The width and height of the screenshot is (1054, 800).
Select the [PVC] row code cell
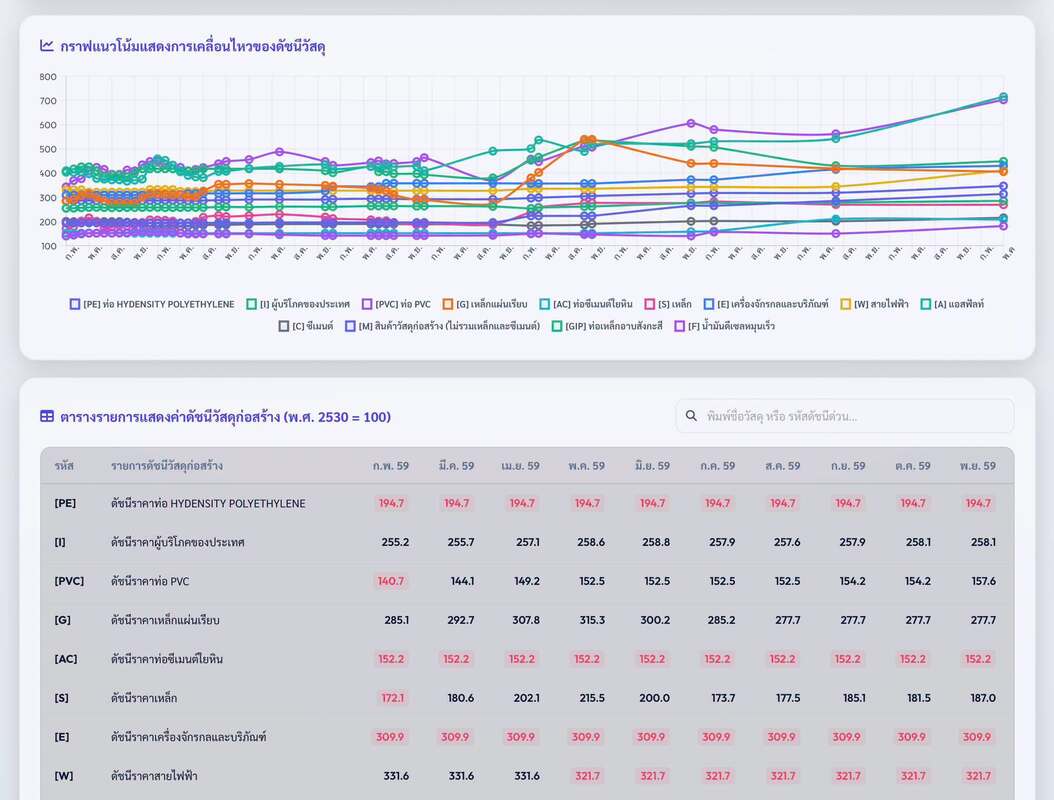tap(69, 582)
